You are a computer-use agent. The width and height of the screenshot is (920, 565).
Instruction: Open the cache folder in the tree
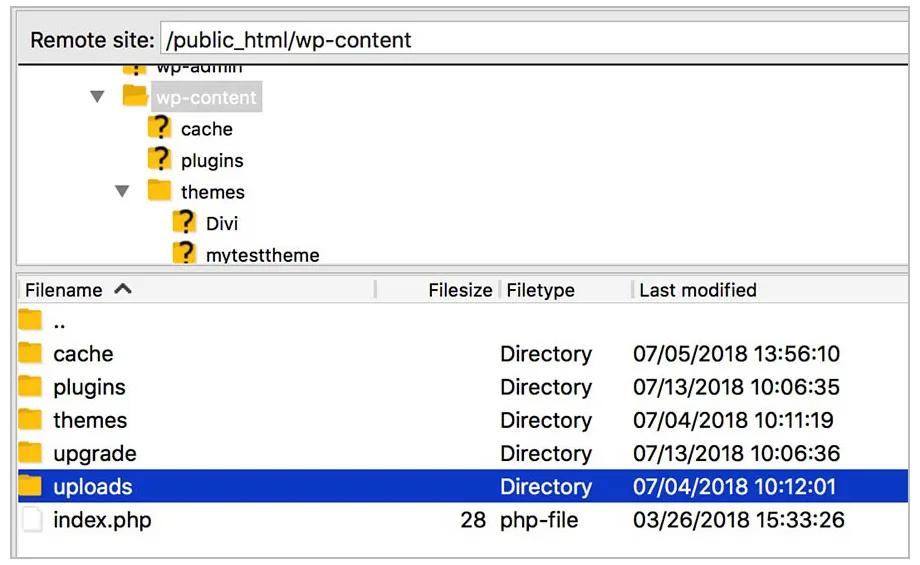tap(207, 129)
